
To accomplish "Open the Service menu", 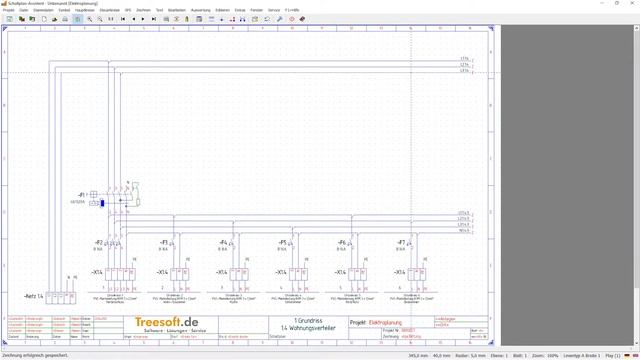I will pos(274,10).
